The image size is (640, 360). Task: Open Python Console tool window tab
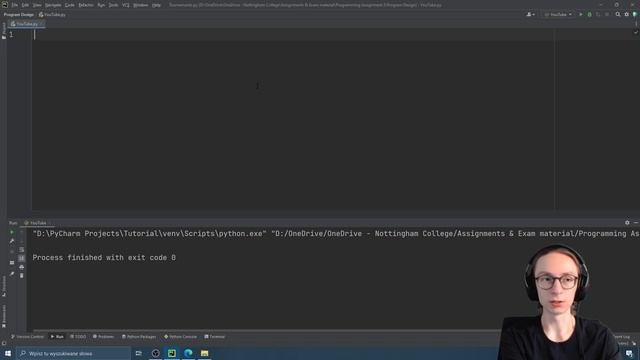click(x=180, y=337)
